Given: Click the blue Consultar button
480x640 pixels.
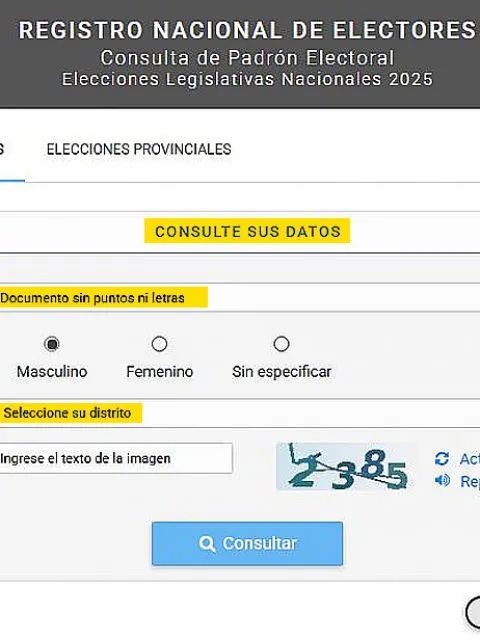Looking at the screenshot, I should [247, 544].
